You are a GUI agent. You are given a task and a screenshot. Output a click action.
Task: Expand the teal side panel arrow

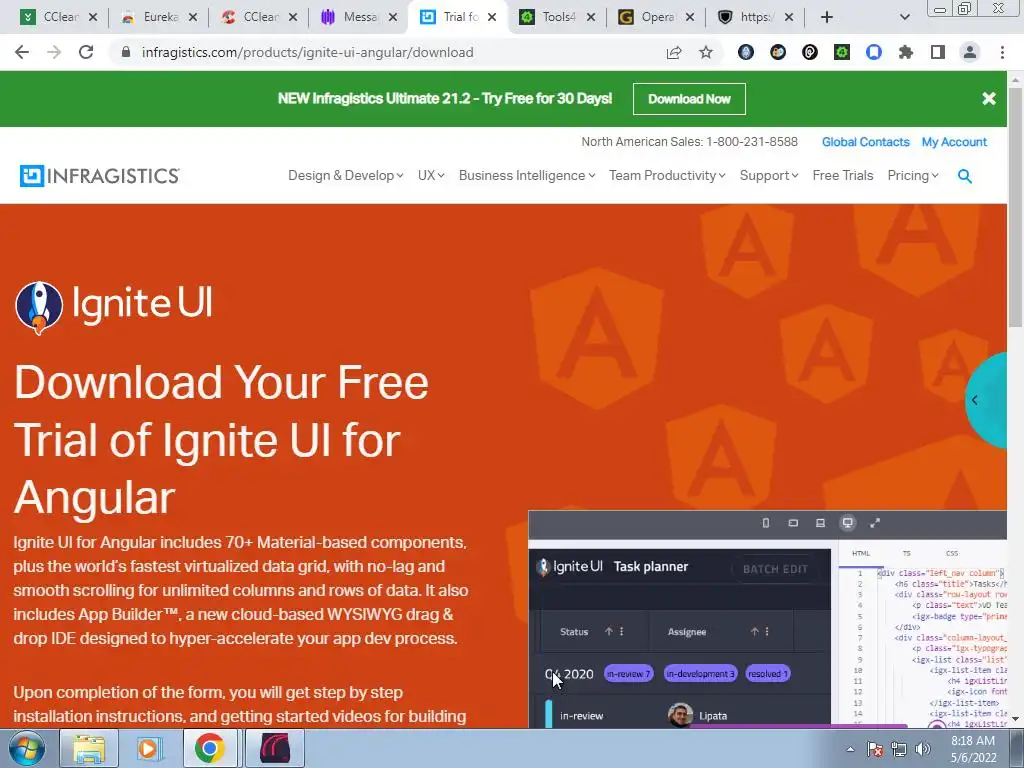coord(975,400)
